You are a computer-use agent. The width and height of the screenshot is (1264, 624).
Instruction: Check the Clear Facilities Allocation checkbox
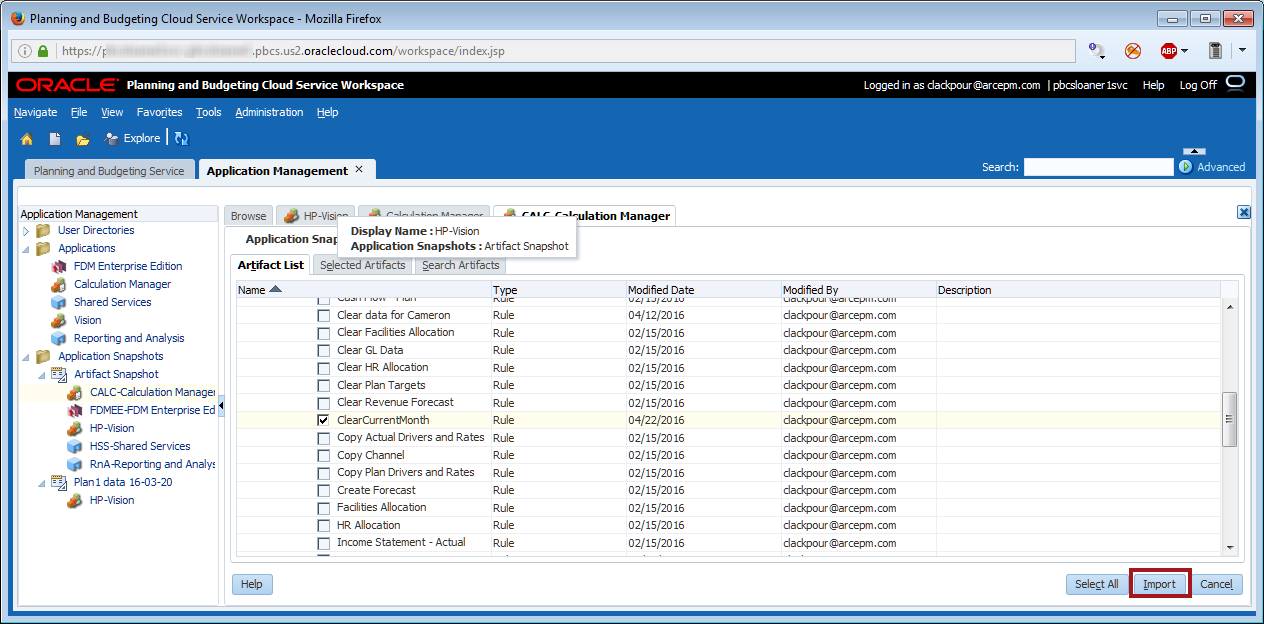point(323,333)
